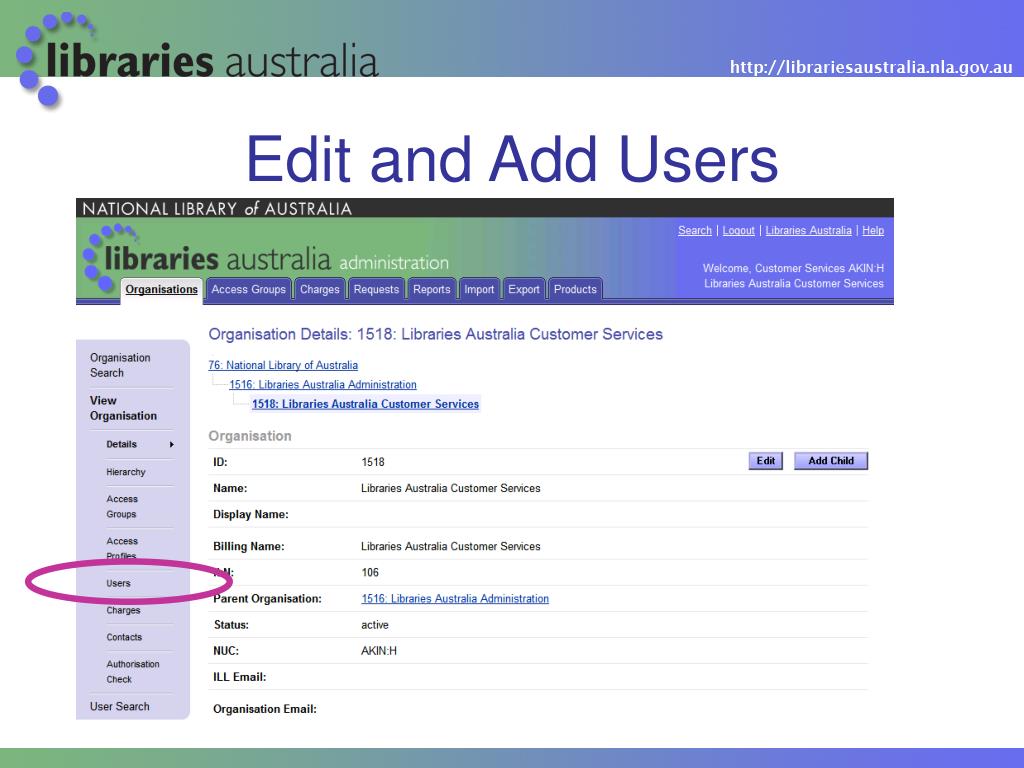Viewport: 1024px width, 768px height.
Task: Click the Organisation Email label
Action: point(264,709)
